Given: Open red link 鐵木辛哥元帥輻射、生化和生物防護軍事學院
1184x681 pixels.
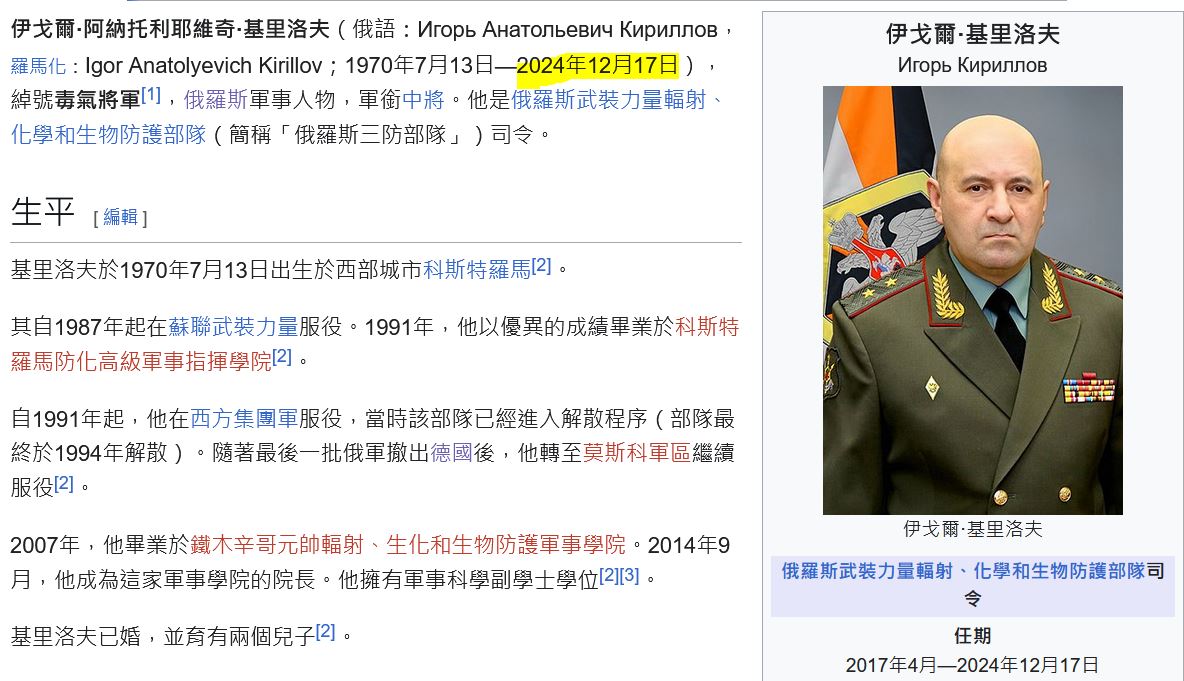Looking at the screenshot, I should click(x=407, y=545).
